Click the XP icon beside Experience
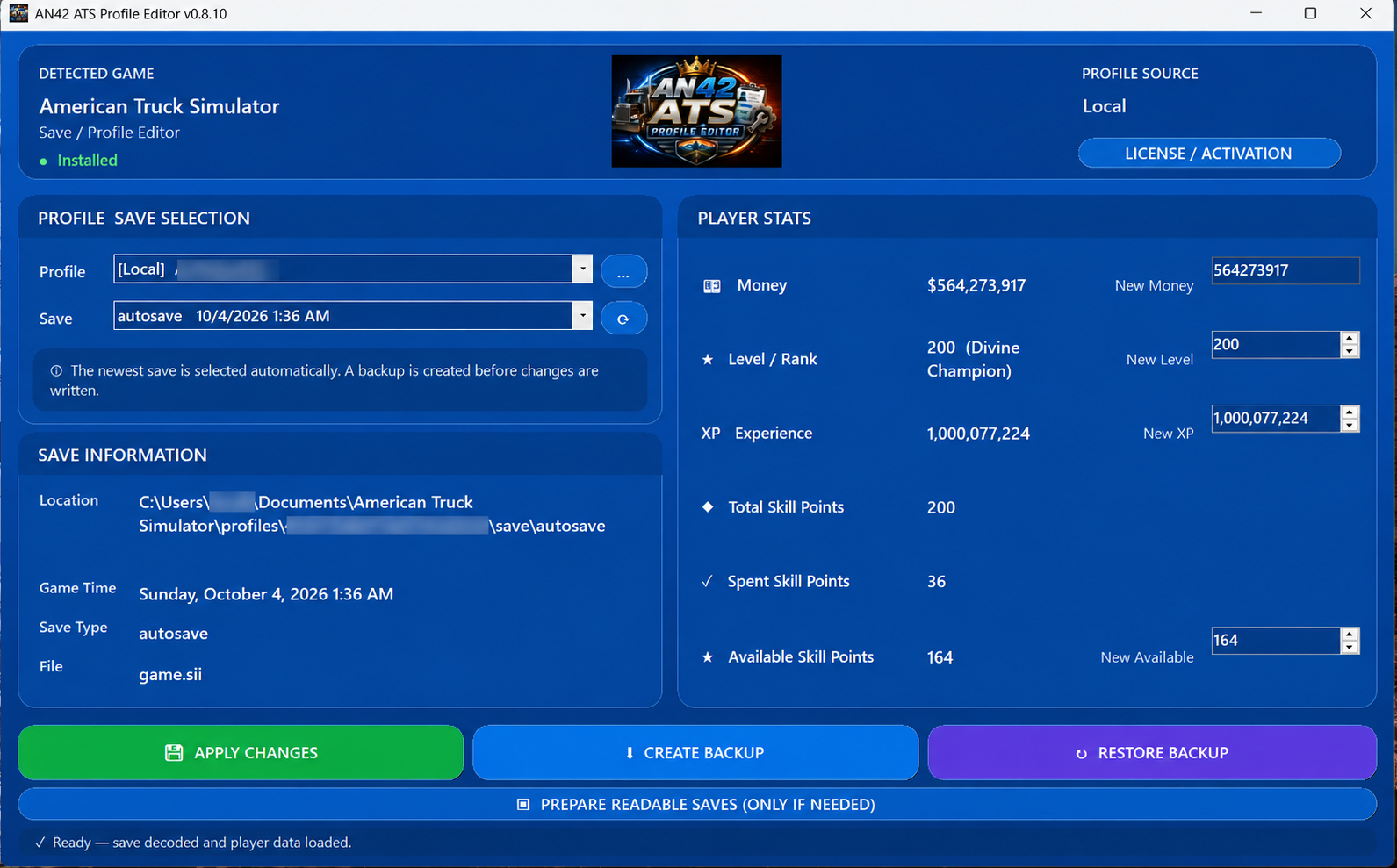 pyautogui.click(x=710, y=434)
